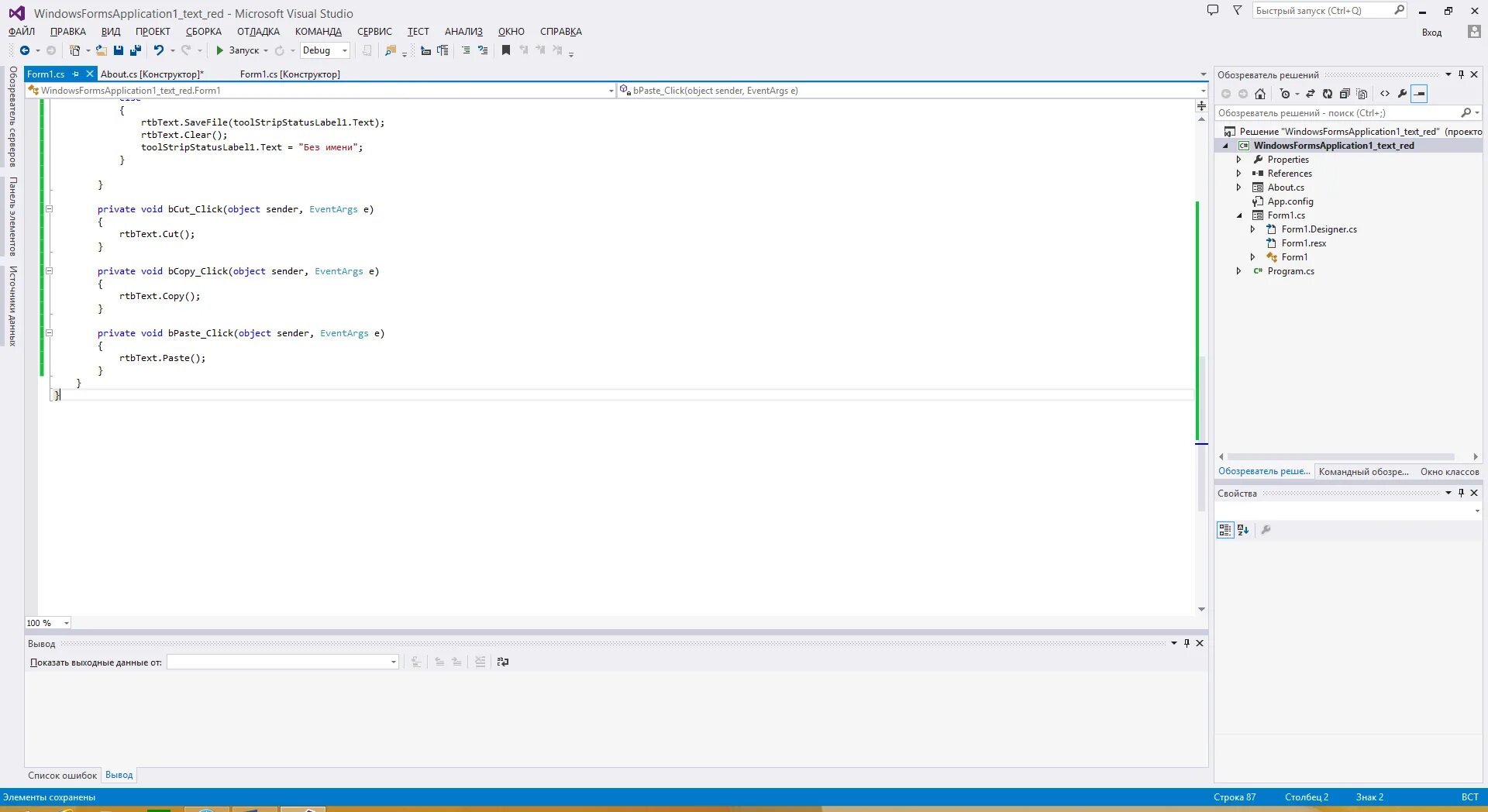Expand the References tree item

pyautogui.click(x=1239, y=173)
